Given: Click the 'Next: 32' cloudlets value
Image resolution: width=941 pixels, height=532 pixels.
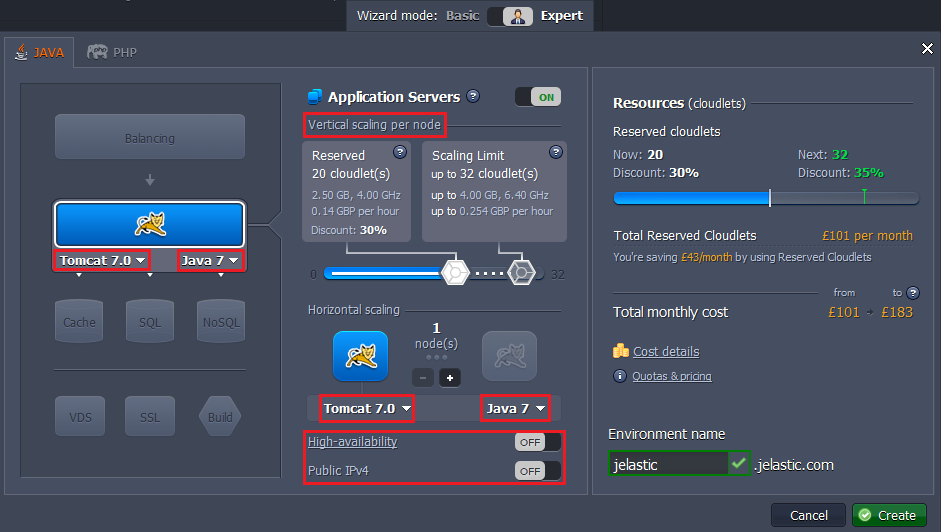Looking at the screenshot, I should pos(823,155).
